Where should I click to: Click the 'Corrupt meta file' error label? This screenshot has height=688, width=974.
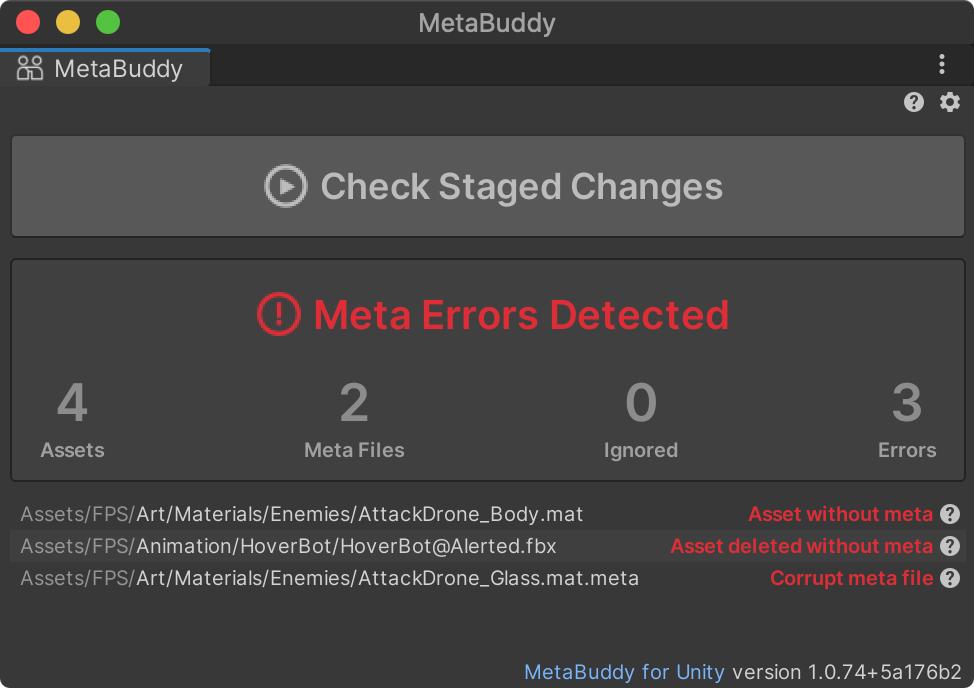pyautogui.click(x=851, y=578)
